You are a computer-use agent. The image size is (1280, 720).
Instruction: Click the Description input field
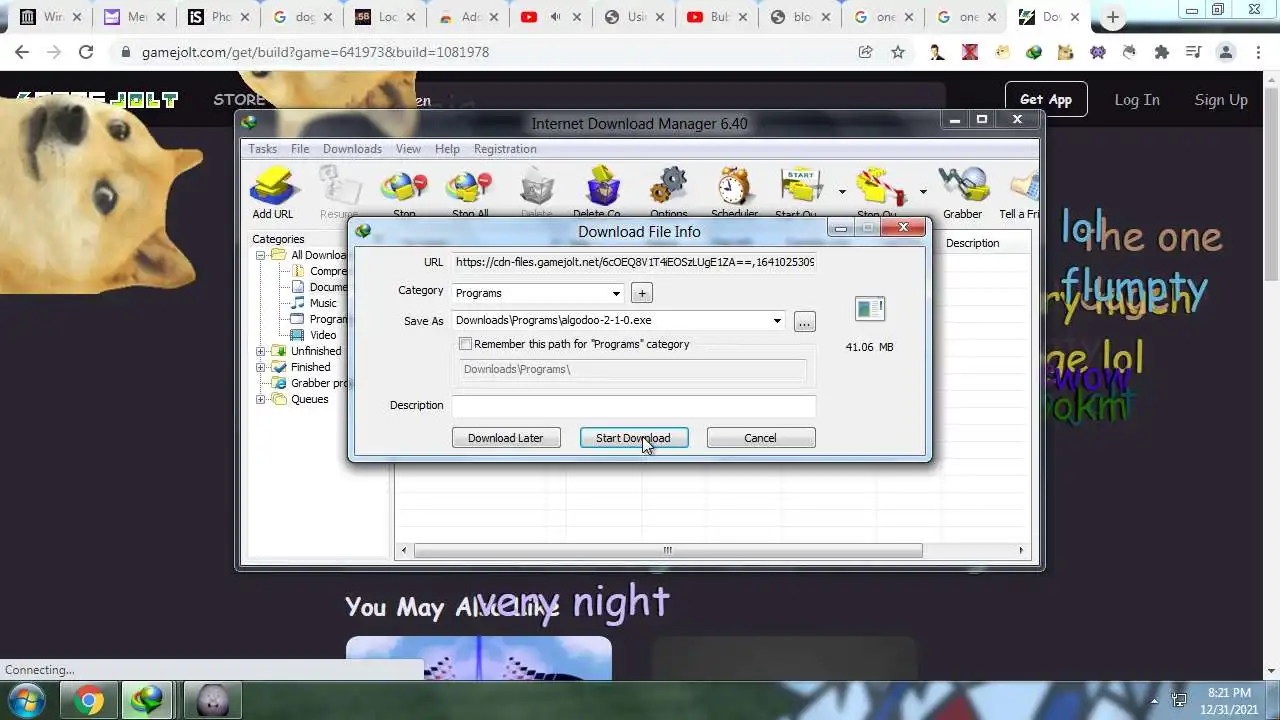pyautogui.click(x=634, y=405)
